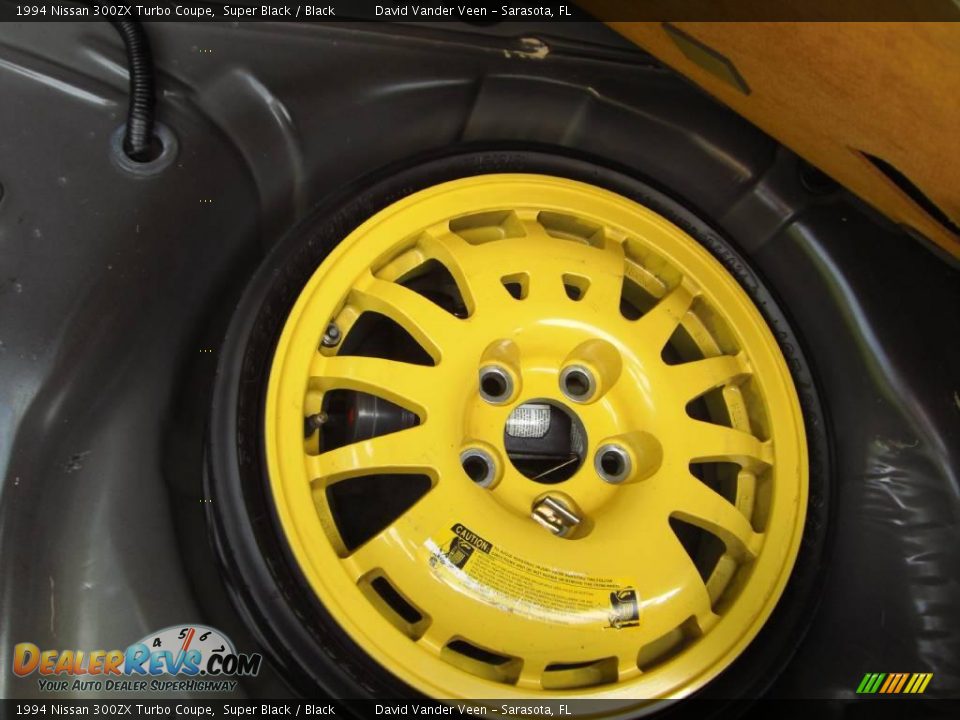Click the lower-right lug hole on the wheel

pos(612,462)
